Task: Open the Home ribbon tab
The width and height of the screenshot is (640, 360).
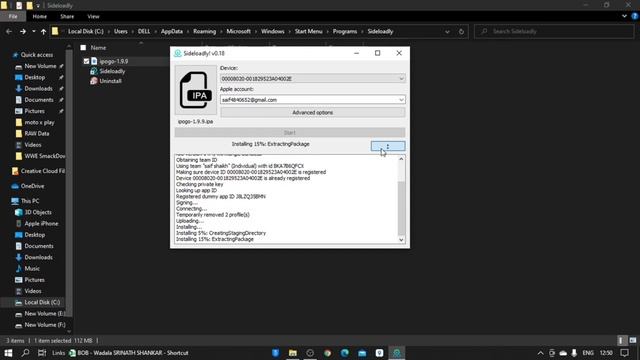Action: [40, 16]
